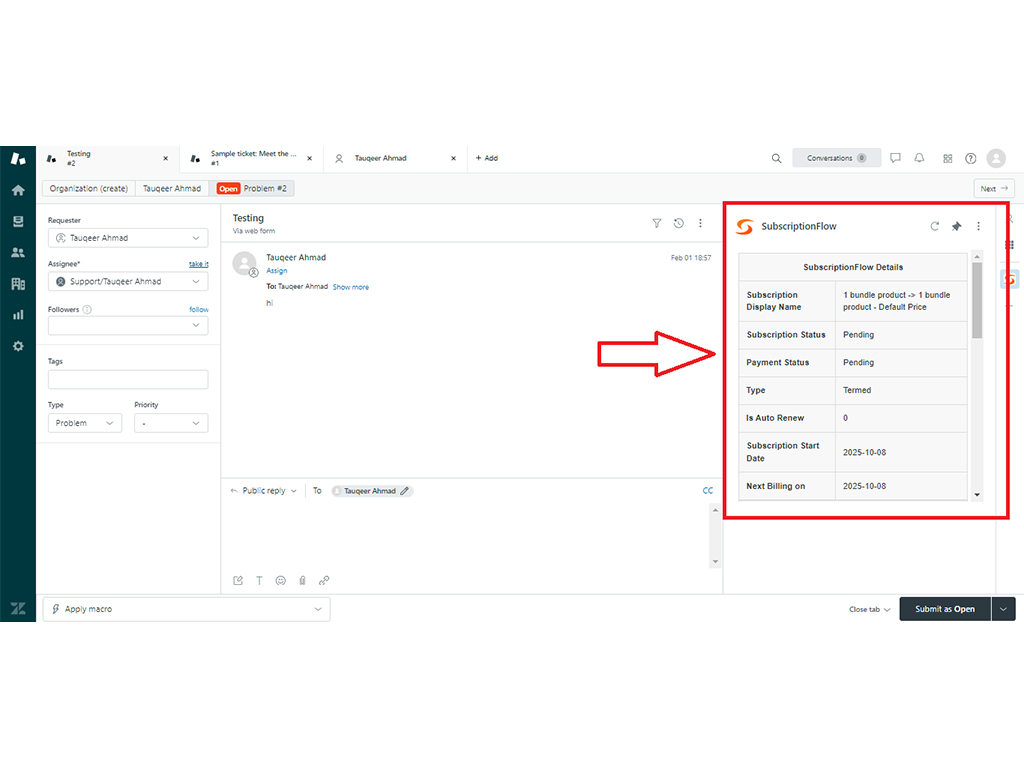Toggle text formatting toolbar in composer

click(x=259, y=580)
